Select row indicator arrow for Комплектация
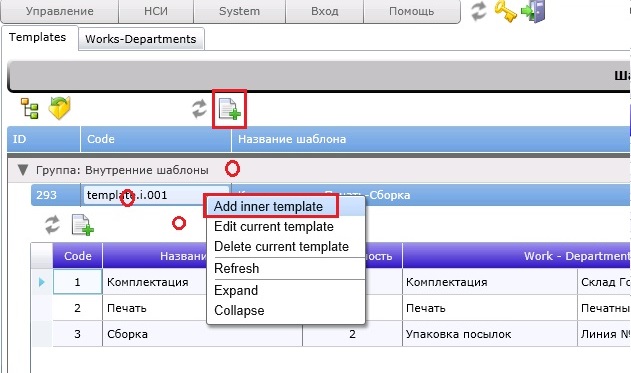 (x=42, y=282)
